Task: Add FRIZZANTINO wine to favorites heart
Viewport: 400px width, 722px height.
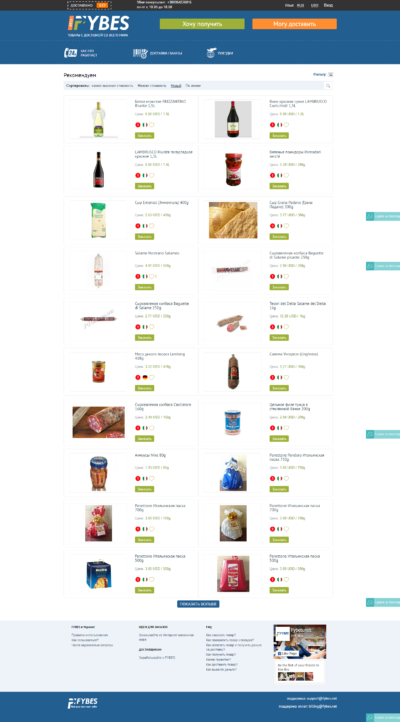Action: [151, 125]
